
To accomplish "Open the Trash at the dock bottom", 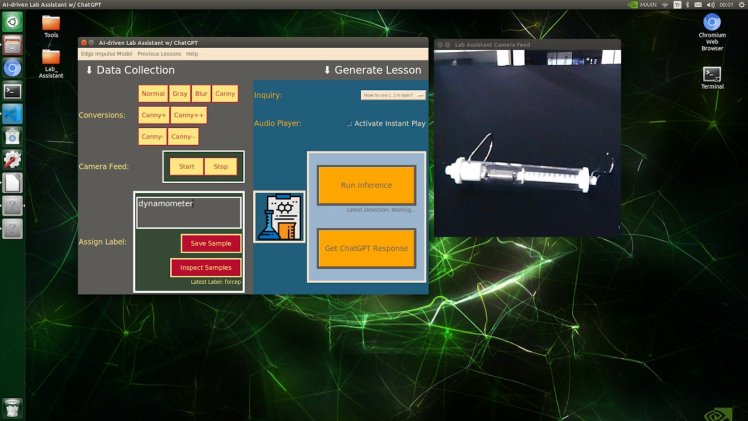I will [x=12, y=409].
